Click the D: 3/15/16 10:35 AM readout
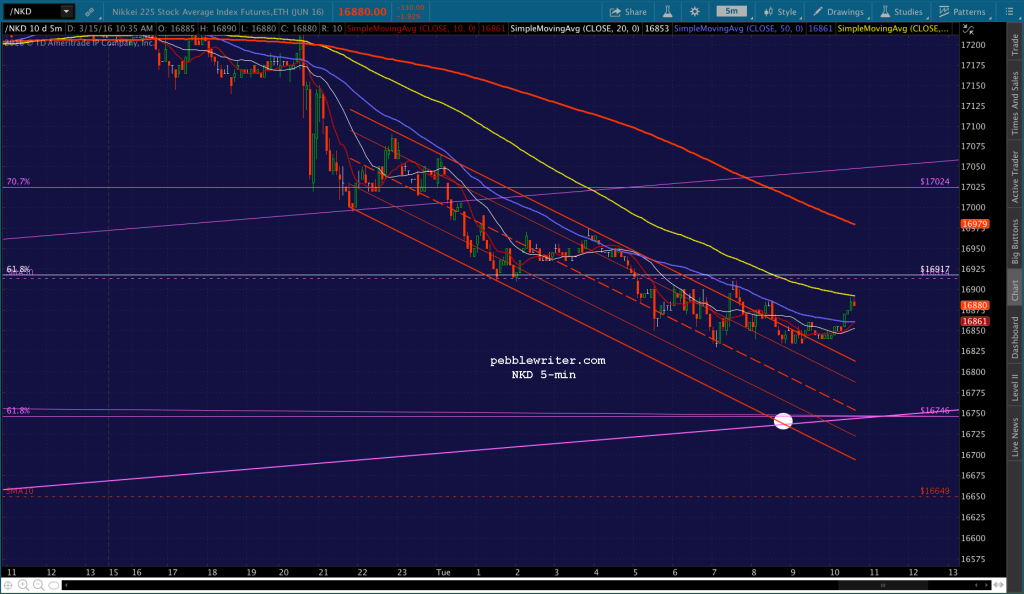The image size is (1024, 594). click(110, 29)
